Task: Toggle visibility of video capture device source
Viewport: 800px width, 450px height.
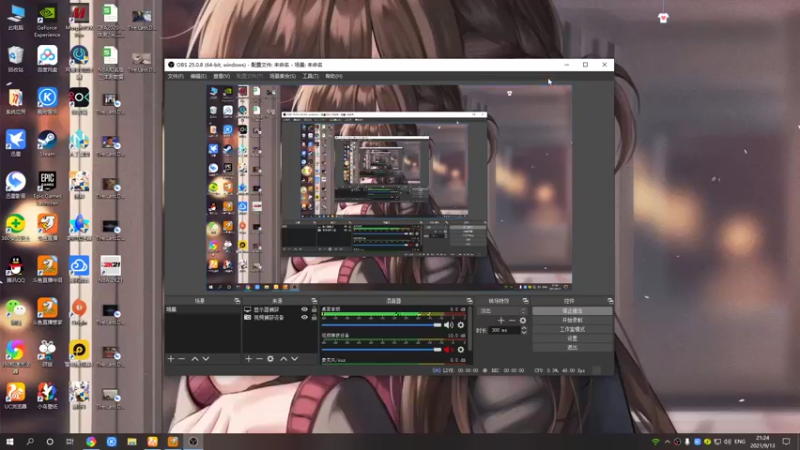Action: (x=305, y=317)
